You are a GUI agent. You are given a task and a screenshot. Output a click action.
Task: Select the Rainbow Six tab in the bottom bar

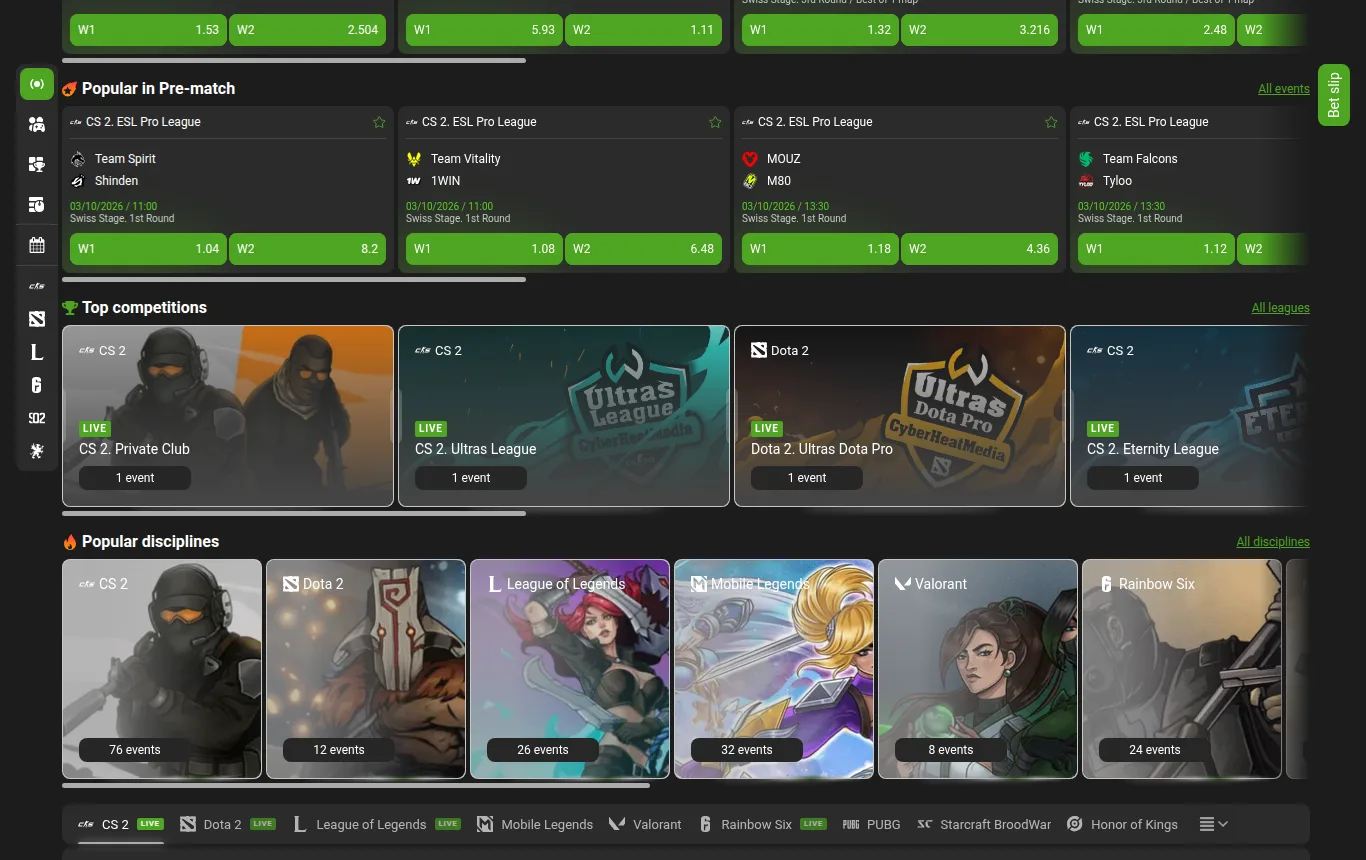[762, 824]
